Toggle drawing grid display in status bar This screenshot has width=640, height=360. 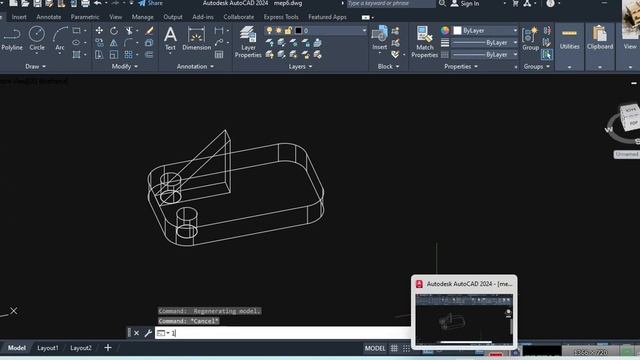(x=394, y=348)
